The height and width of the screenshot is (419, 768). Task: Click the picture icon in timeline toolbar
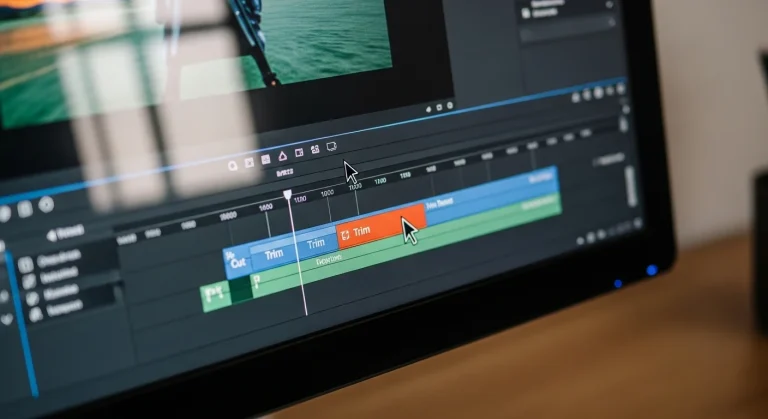pos(266,159)
